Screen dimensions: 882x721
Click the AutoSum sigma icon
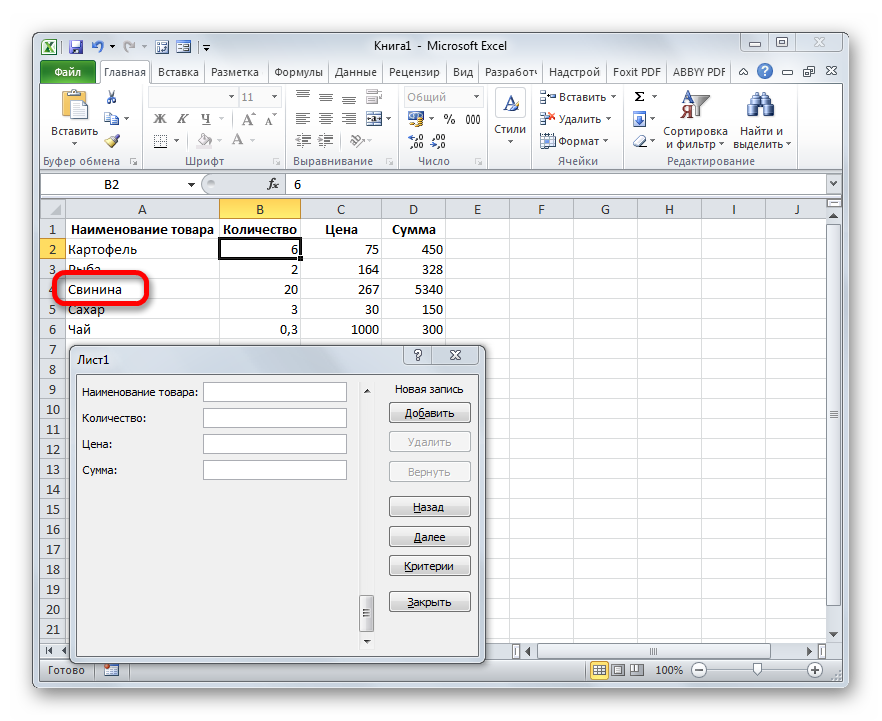click(x=640, y=97)
